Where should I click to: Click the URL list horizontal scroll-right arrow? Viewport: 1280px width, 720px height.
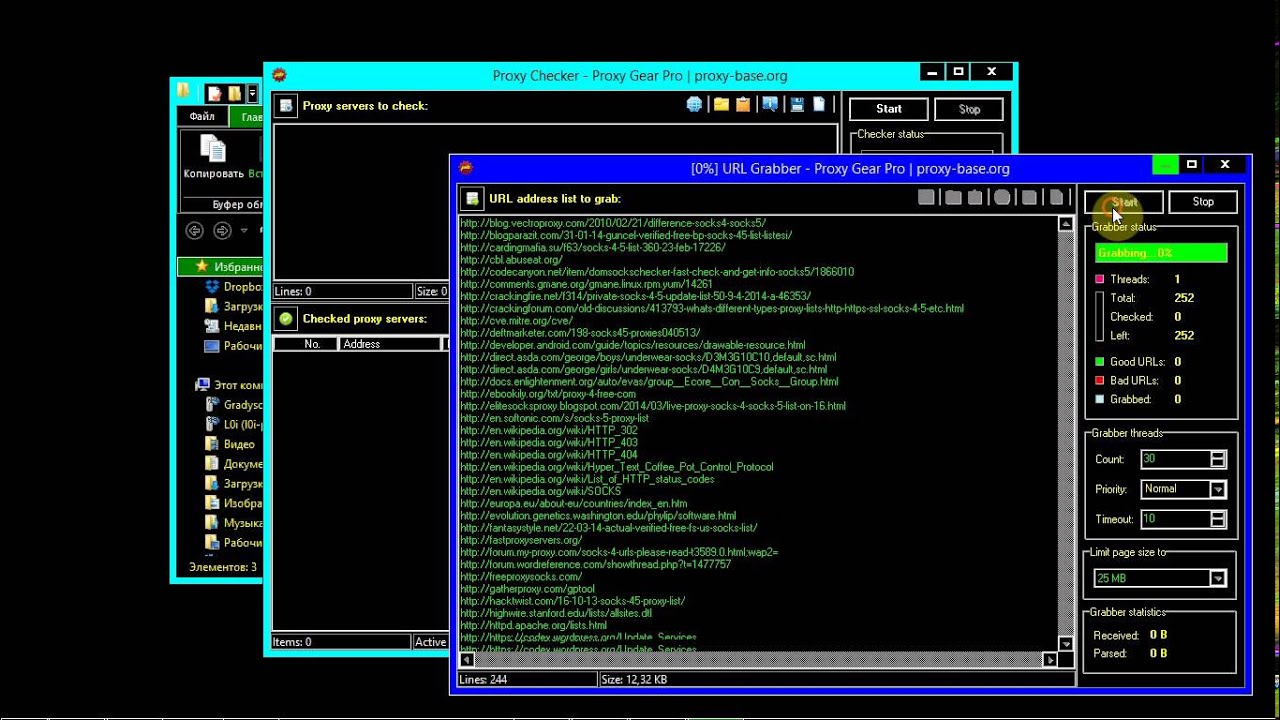[1050, 660]
